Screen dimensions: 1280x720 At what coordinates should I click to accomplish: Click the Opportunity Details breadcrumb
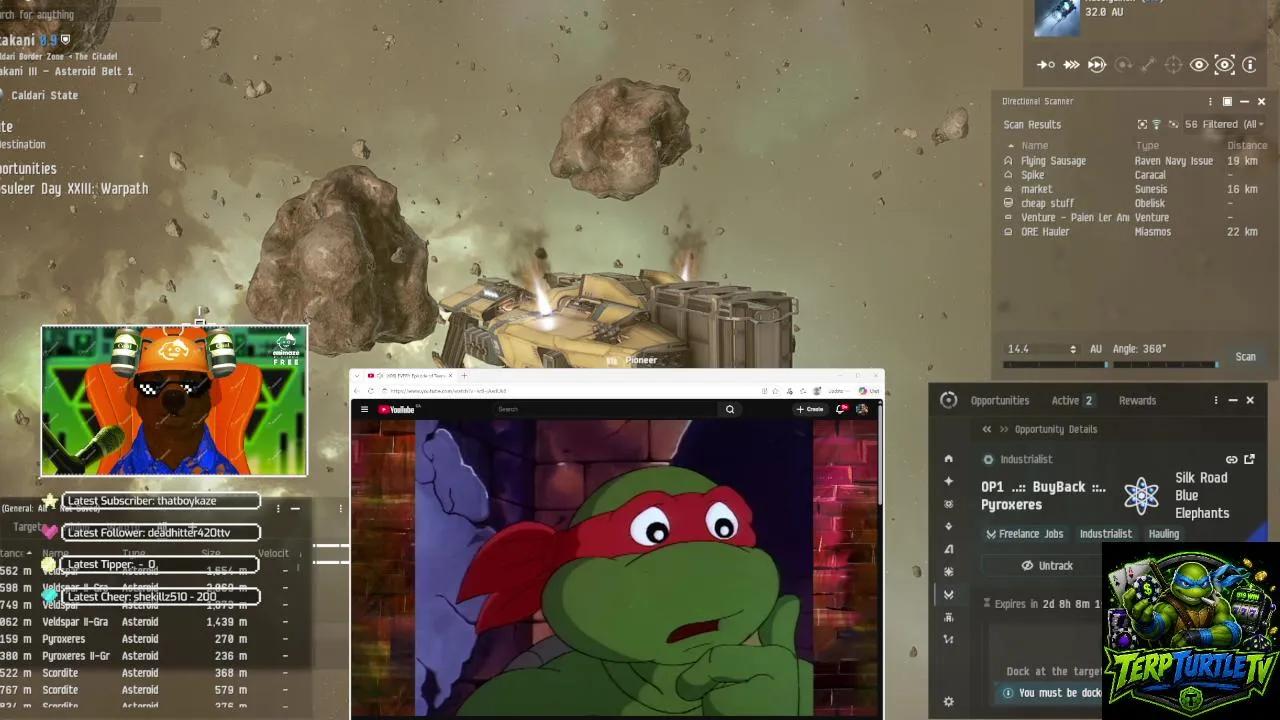1055,429
